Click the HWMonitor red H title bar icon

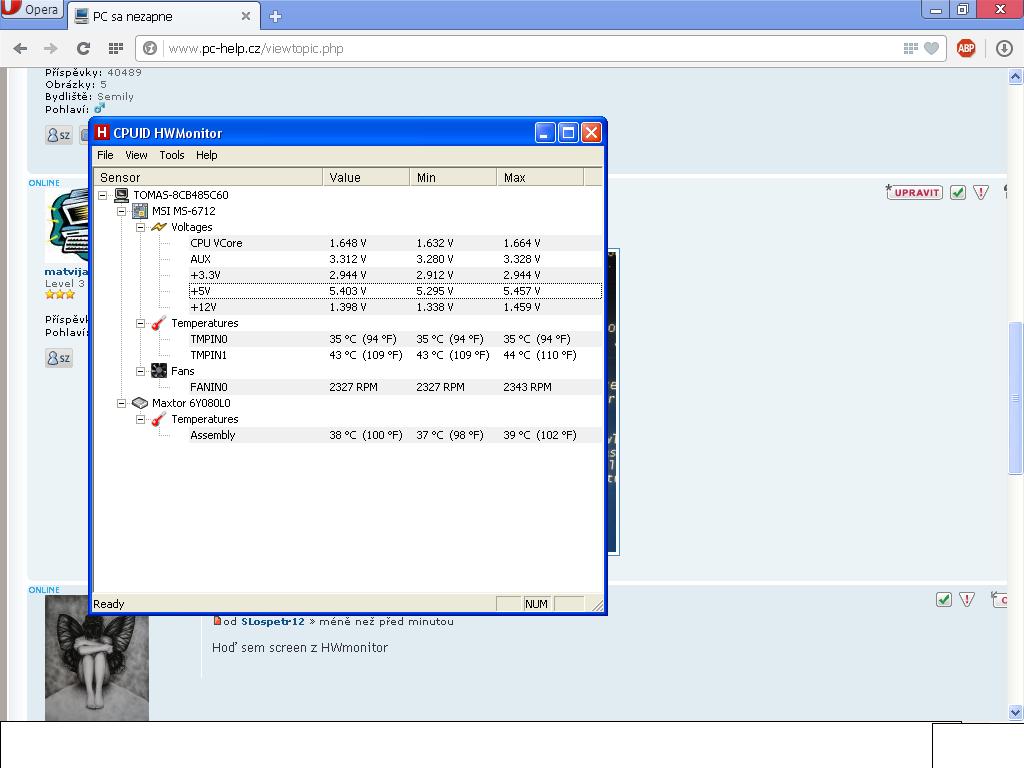tap(101, 133)
